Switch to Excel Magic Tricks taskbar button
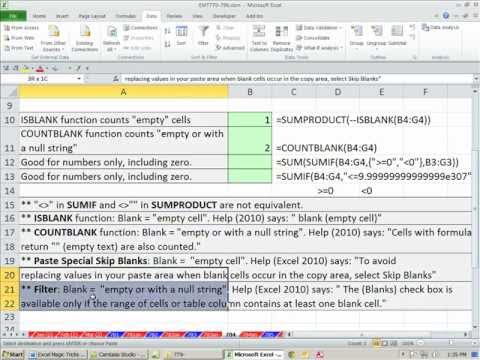480x360 pixels. [58, 354]
